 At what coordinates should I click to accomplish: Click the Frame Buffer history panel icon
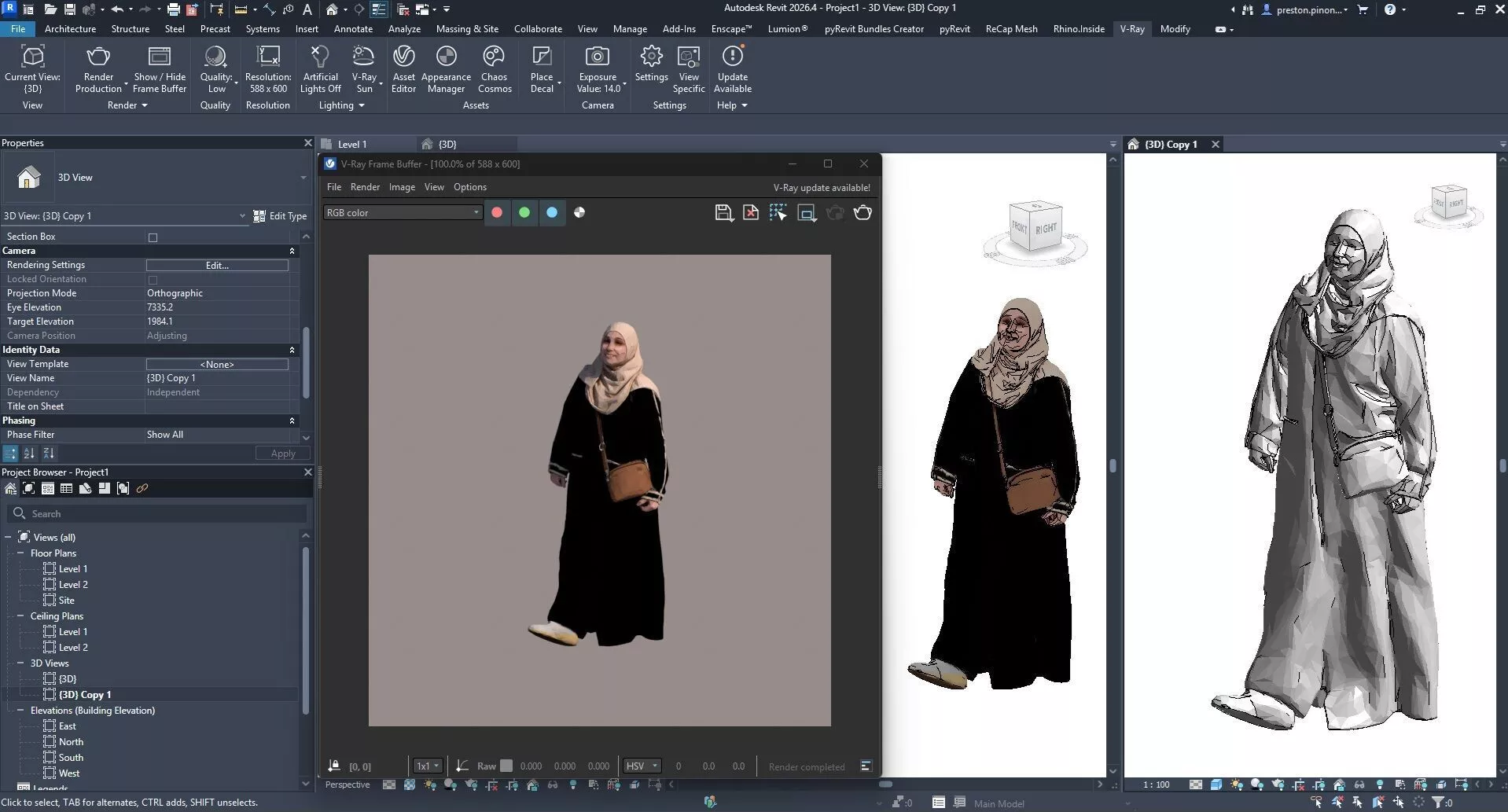866,766
